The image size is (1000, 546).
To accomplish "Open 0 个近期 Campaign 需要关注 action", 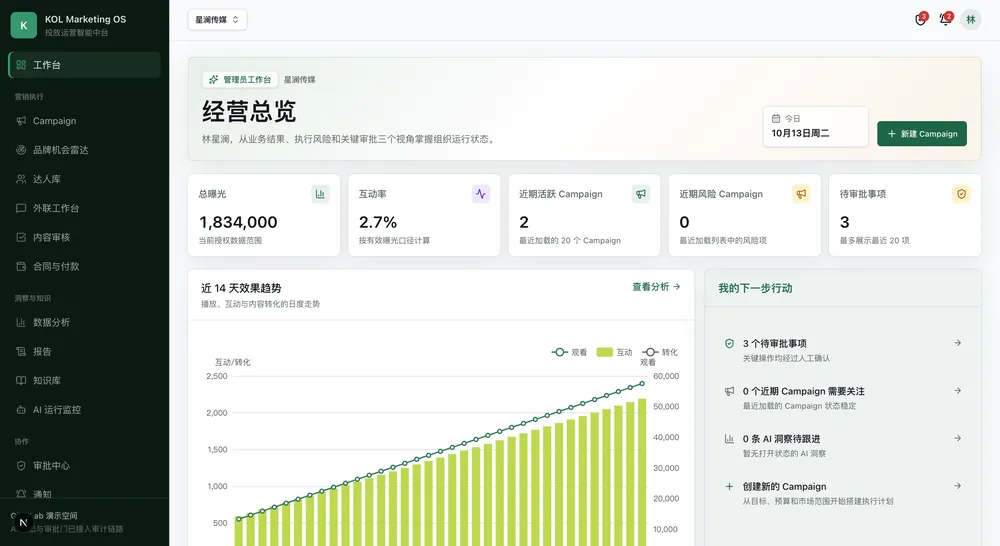I will pos(842,398).
